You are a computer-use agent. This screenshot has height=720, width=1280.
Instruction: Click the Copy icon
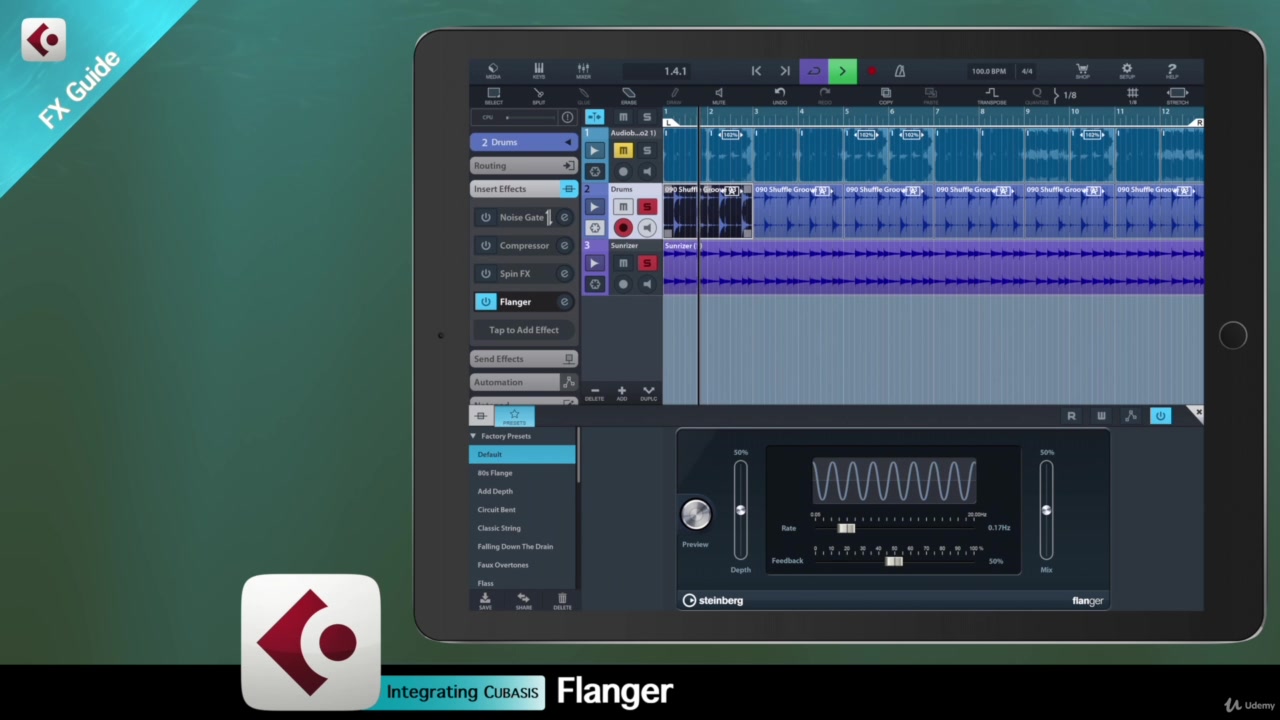click(x=886, y=96)
